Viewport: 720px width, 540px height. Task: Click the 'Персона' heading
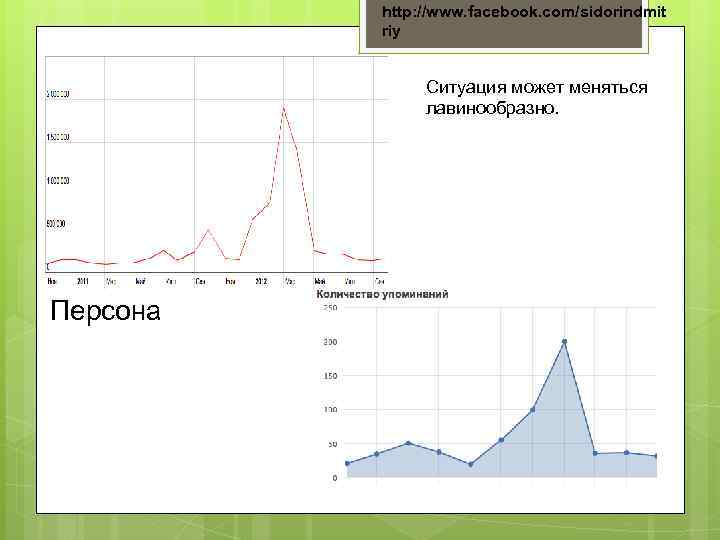tap(105, 311)
